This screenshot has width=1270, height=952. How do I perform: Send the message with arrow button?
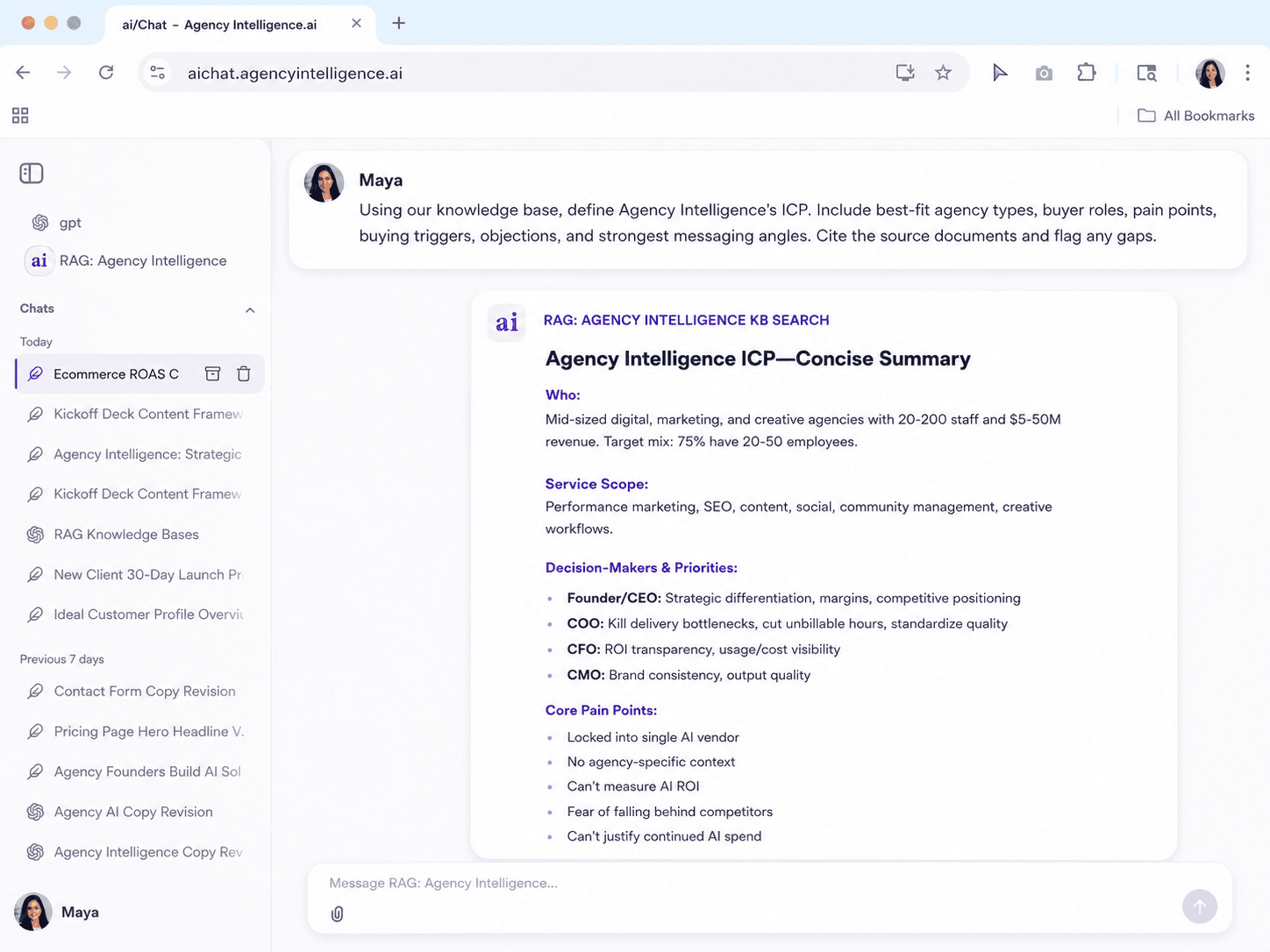click(1199, 906)
